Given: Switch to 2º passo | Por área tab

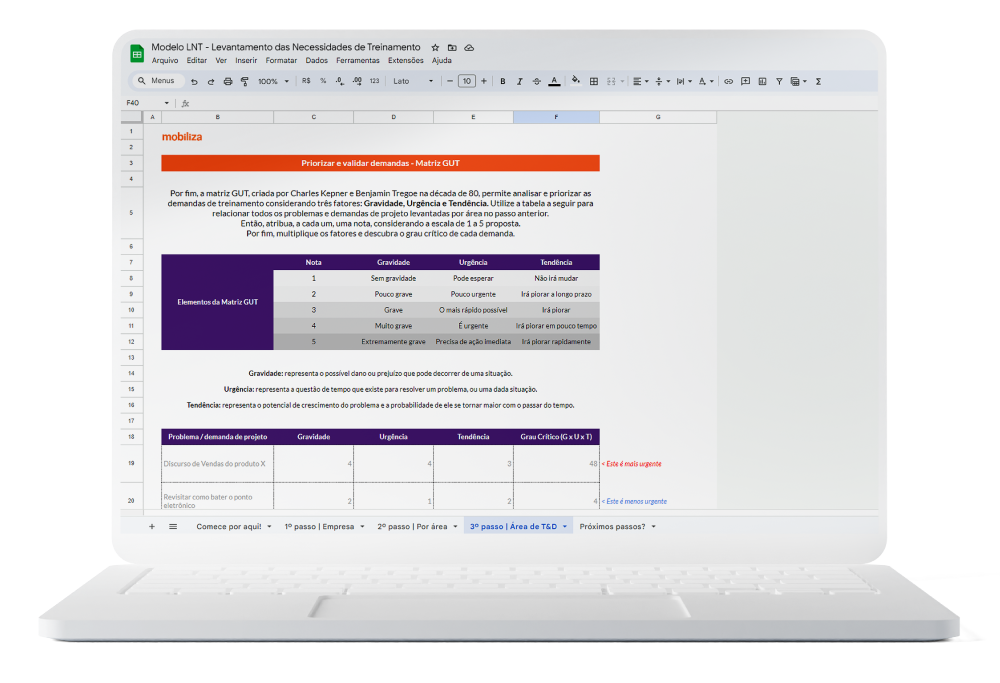Looking at the screenshot, I should tap(412, 527).
